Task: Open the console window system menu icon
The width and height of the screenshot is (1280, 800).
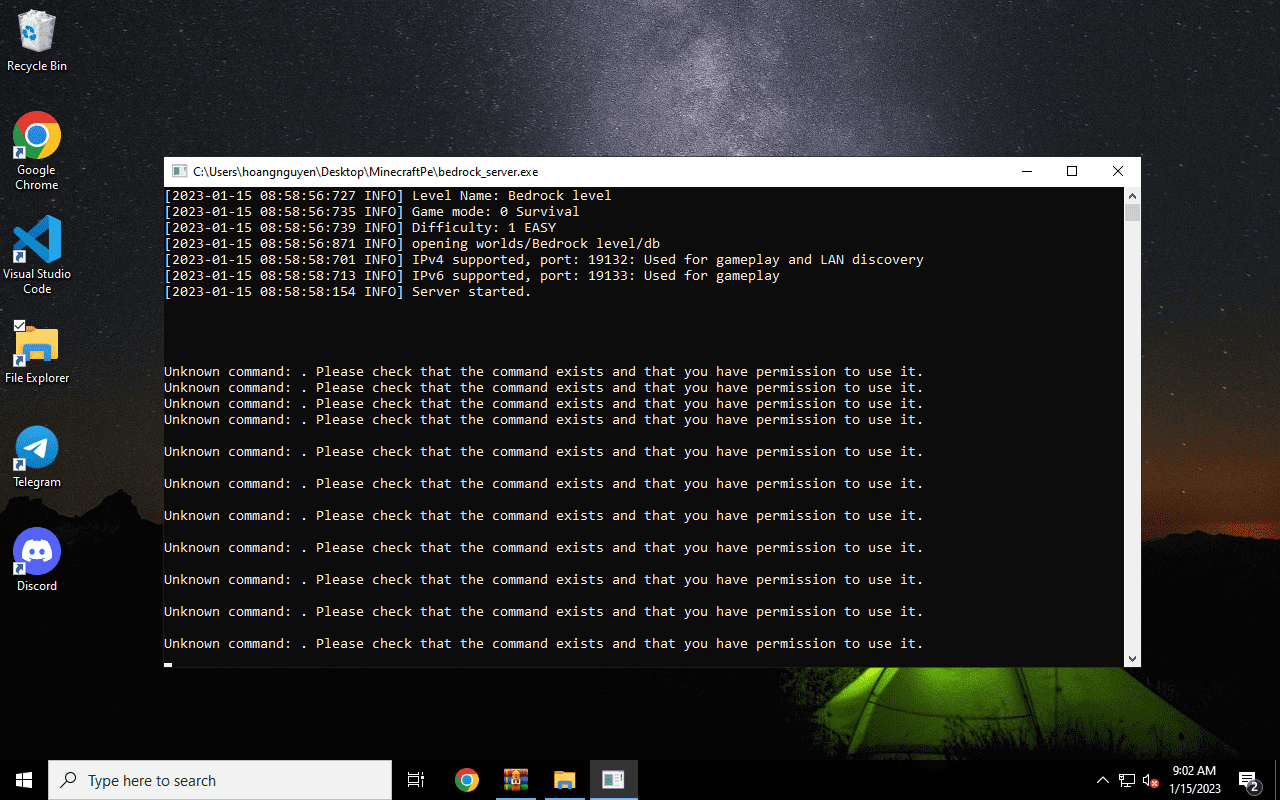Action: click(x=179, y=172)
